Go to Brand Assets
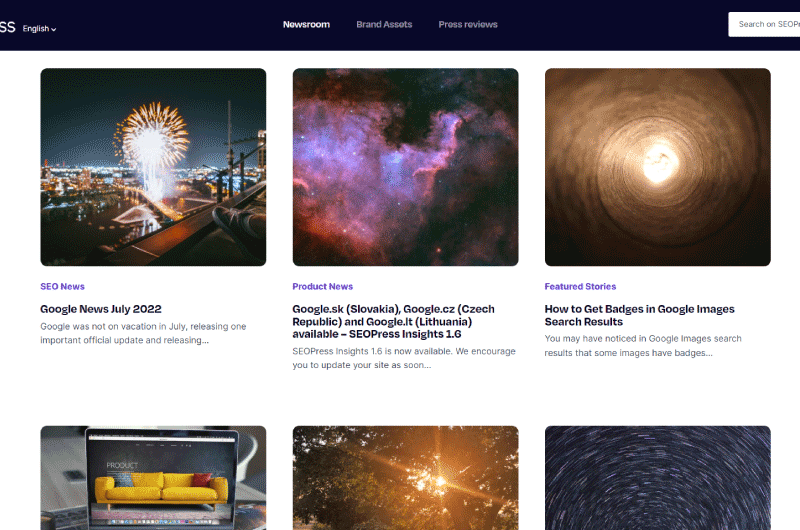 pyautogui.click(x=384, y=24)
